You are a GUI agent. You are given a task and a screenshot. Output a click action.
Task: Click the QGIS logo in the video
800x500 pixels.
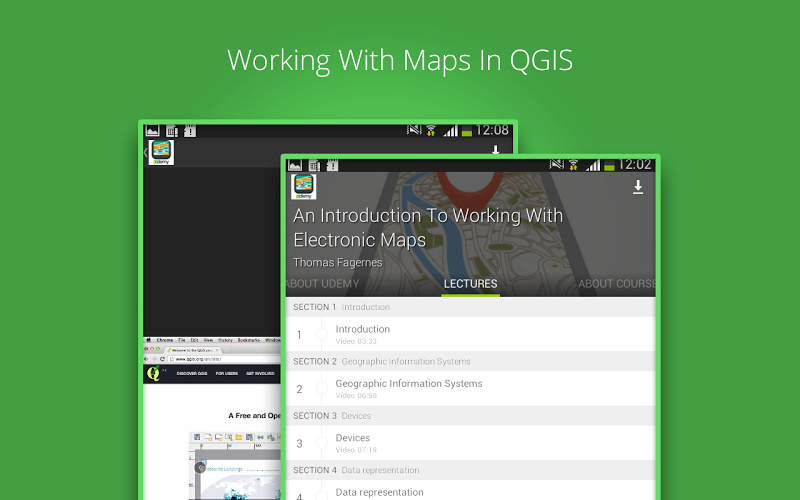point(154,373)
